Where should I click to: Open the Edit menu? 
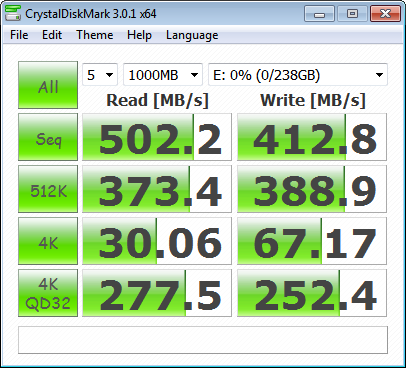point(52,35)
